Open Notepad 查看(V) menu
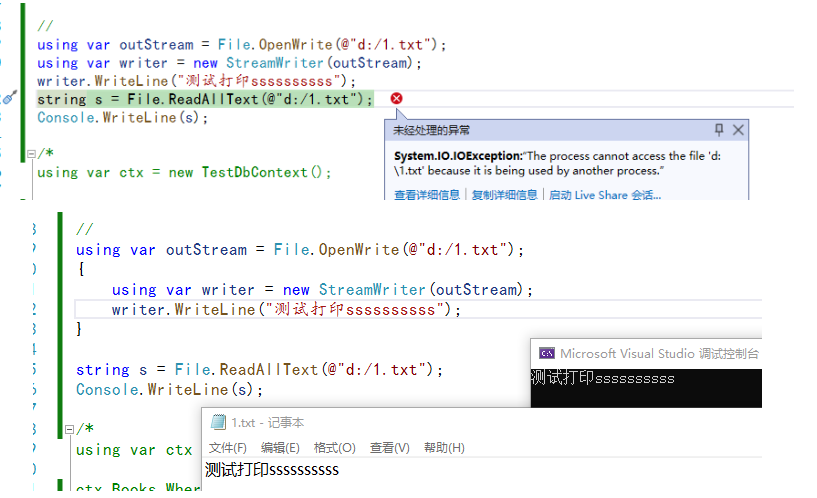This screenshot has width=817, height=498. (x=389, y=447)
